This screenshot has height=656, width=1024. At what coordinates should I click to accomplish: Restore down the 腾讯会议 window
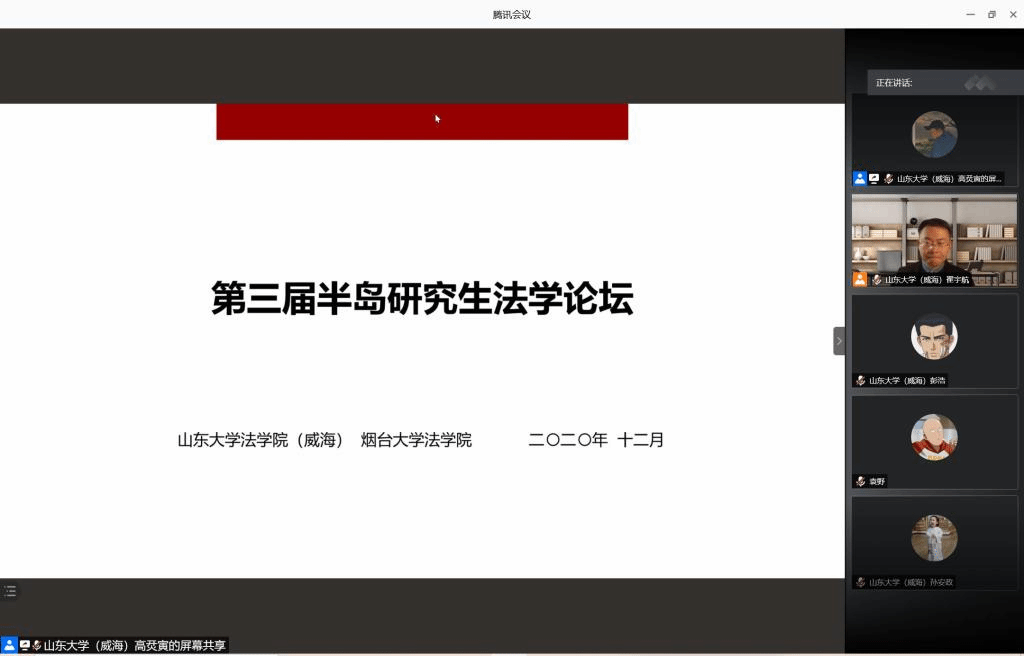tap(992, 14)
